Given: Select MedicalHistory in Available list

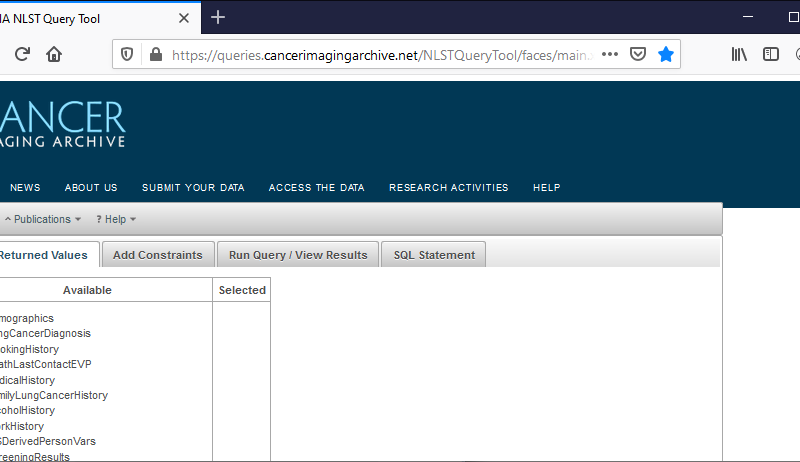Looking at the screenshot, I should click(x=27, y=380).
